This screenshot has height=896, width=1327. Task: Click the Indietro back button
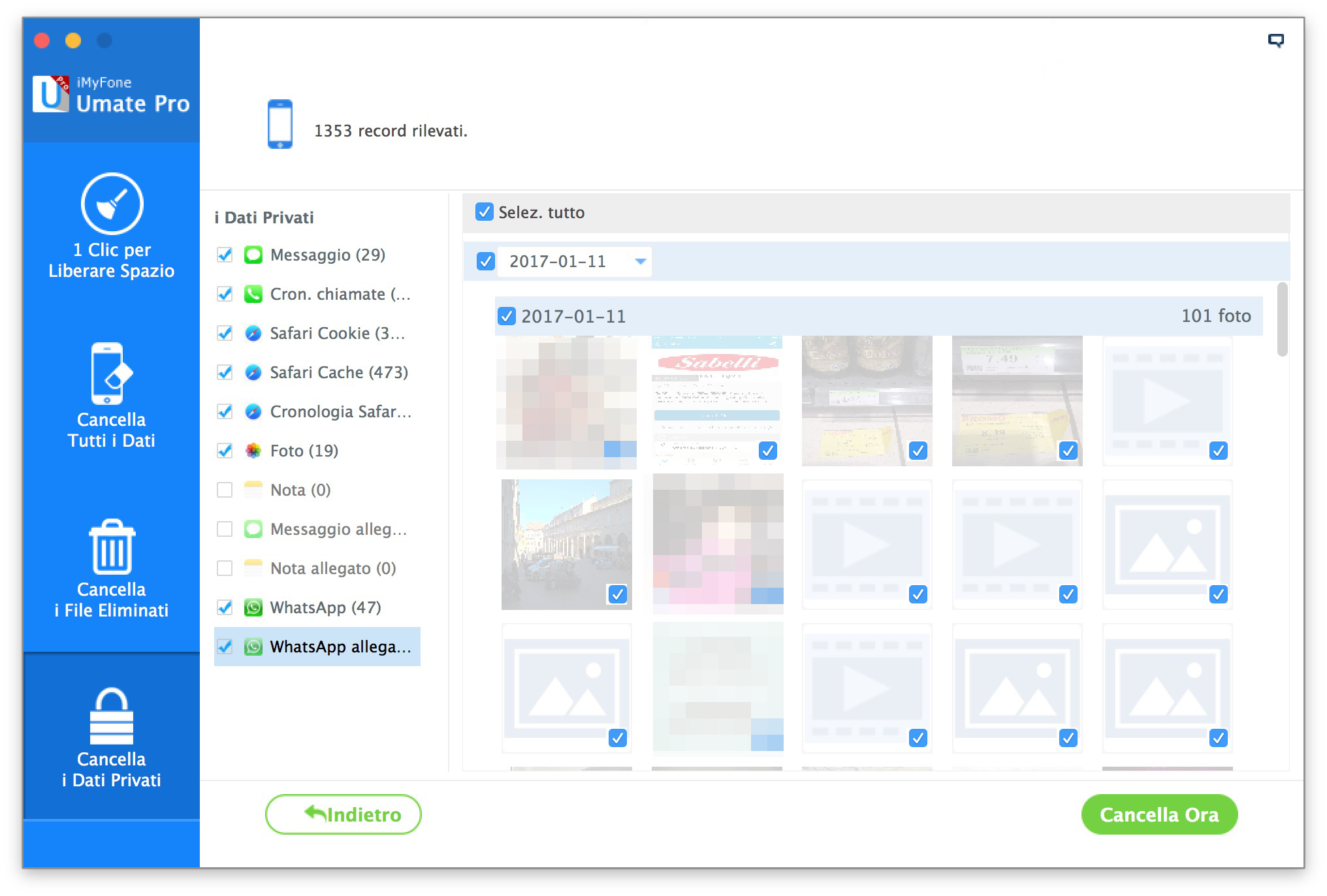(344, 814)
